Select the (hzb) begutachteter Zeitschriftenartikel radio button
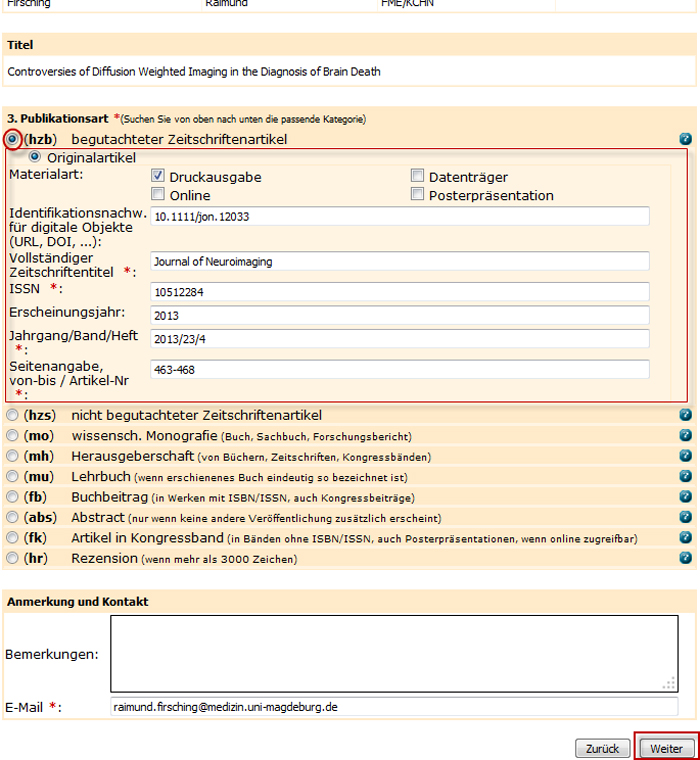This screenshot has height=760, width=700. 12,139
